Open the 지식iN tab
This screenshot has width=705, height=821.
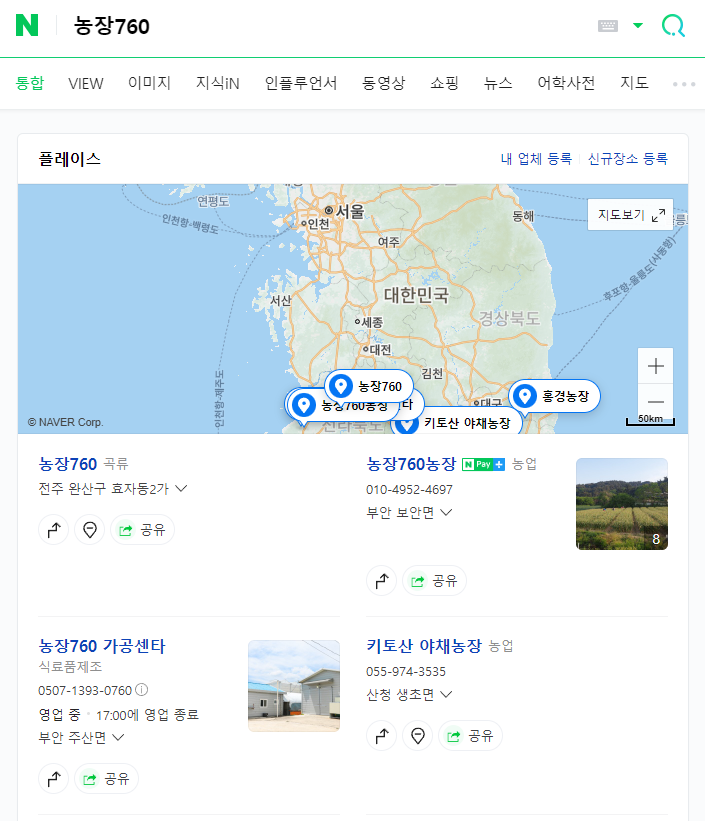click(217, 83)
